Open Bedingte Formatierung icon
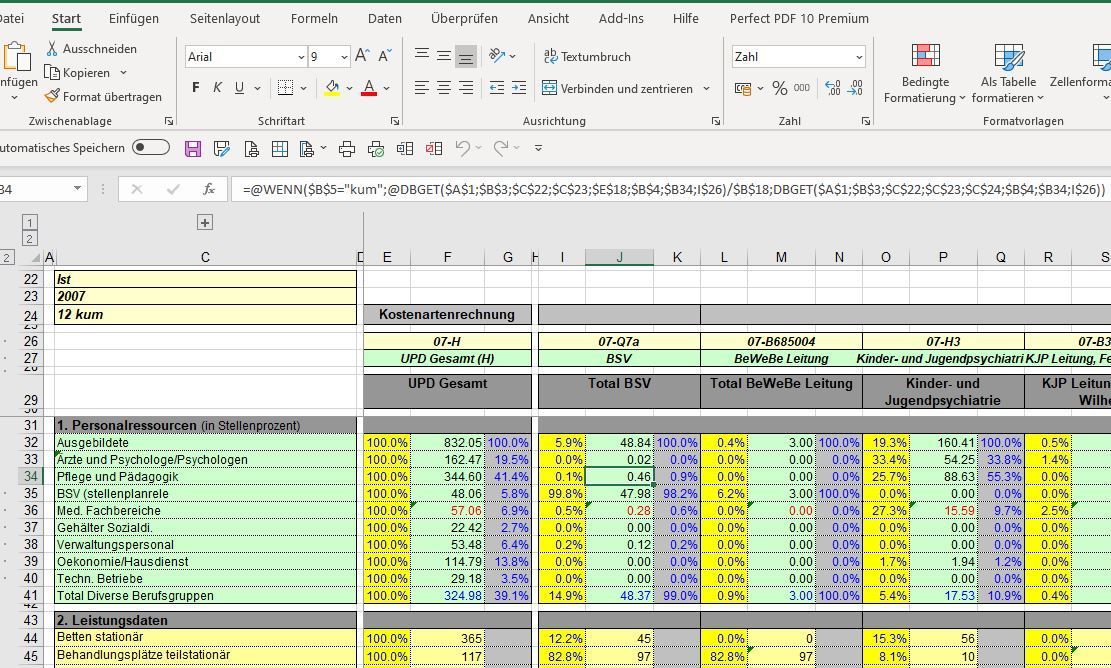Screen dimensions: 1111x668 tap(925, 57)
